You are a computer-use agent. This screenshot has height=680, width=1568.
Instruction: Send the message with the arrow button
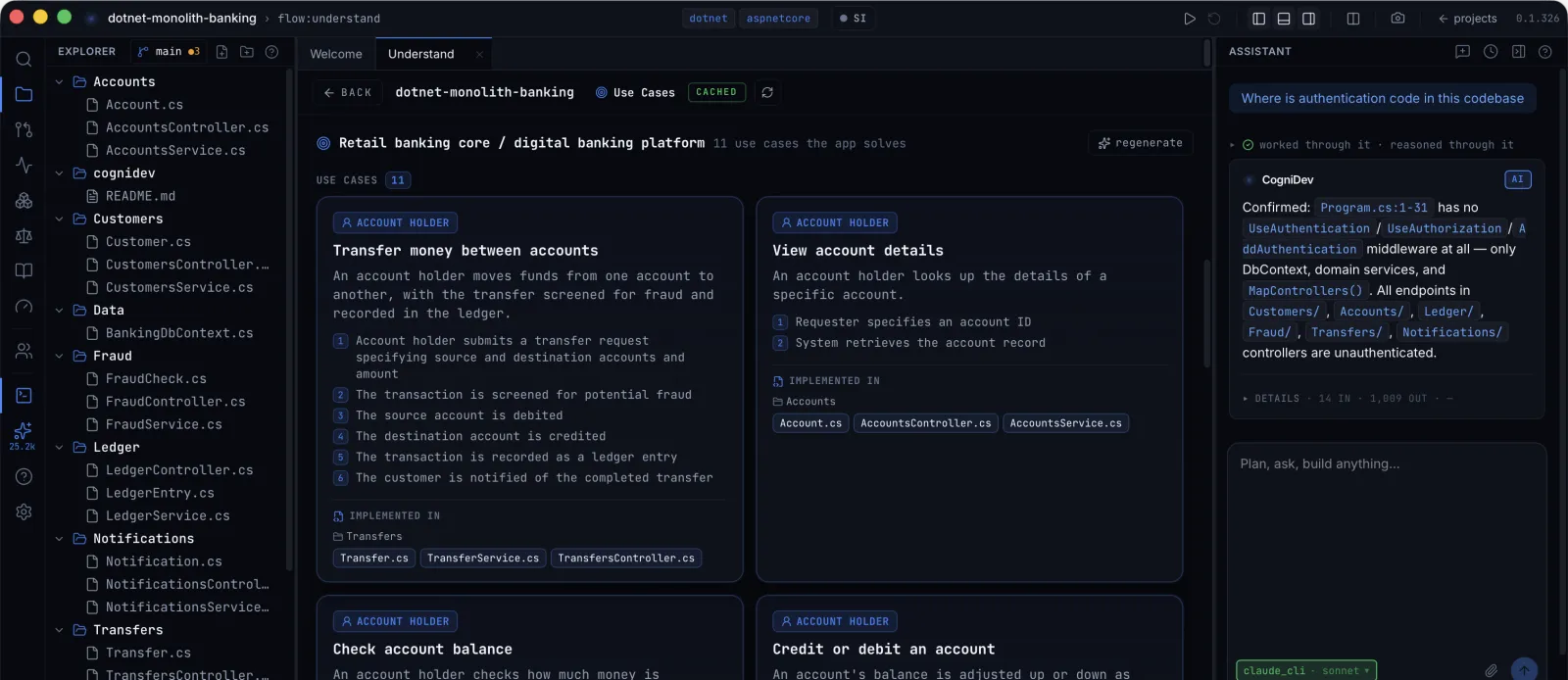tap(1524, 670)
